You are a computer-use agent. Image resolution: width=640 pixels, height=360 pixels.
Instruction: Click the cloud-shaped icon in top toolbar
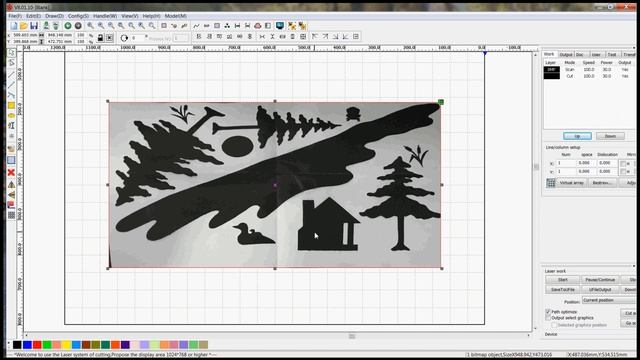coord(258,26)
